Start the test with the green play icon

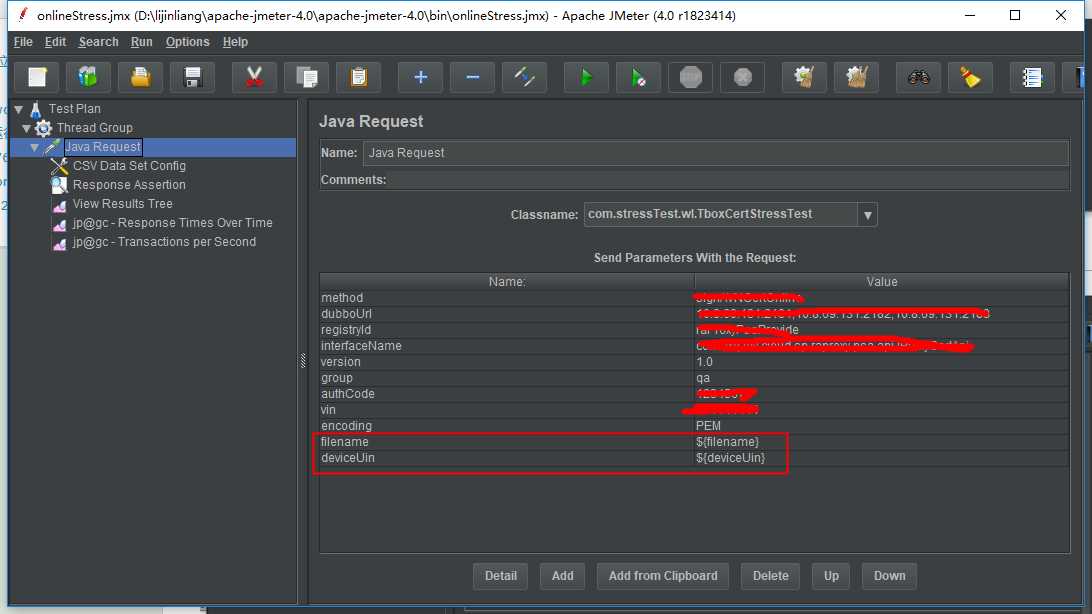click(x=586, y=77)
